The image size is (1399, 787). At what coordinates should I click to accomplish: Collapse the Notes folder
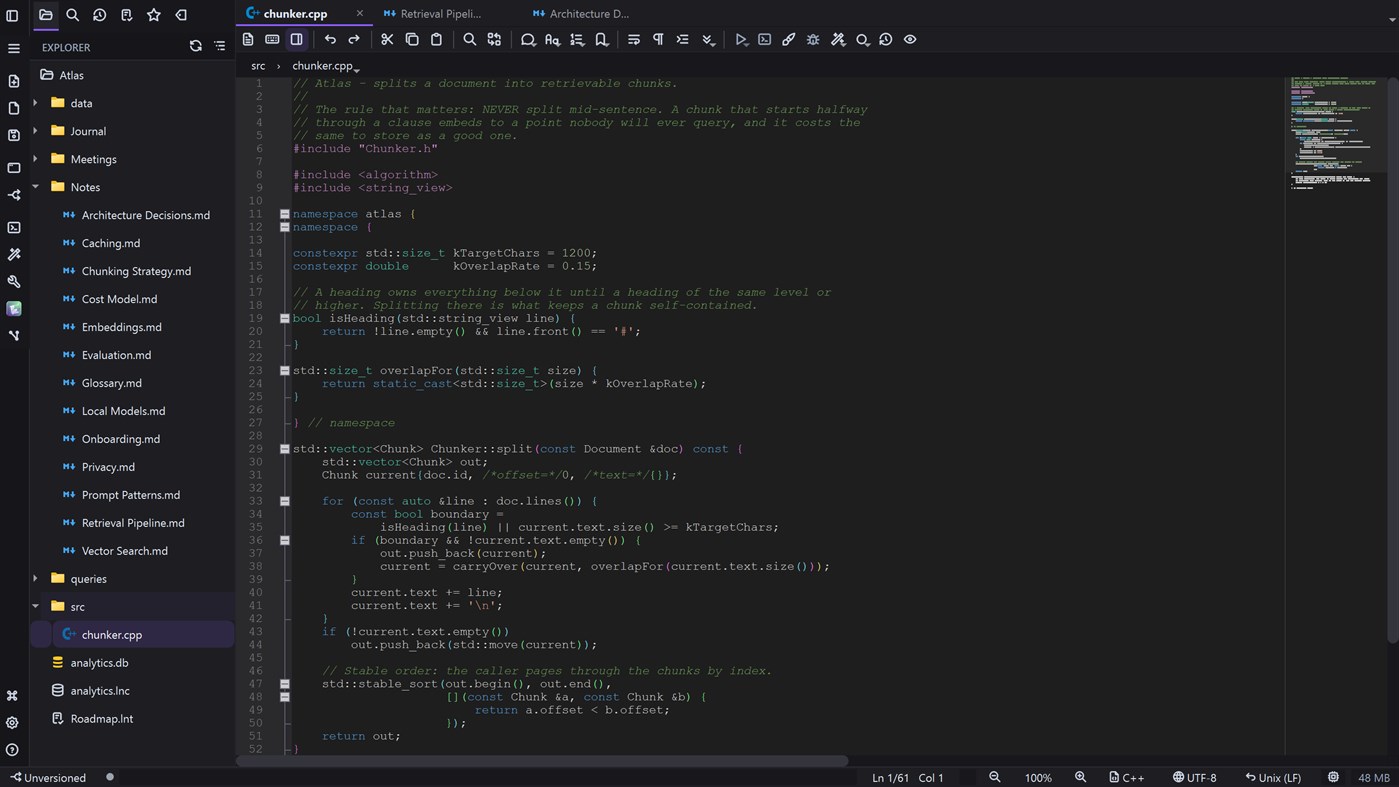(x=36, y=187)
